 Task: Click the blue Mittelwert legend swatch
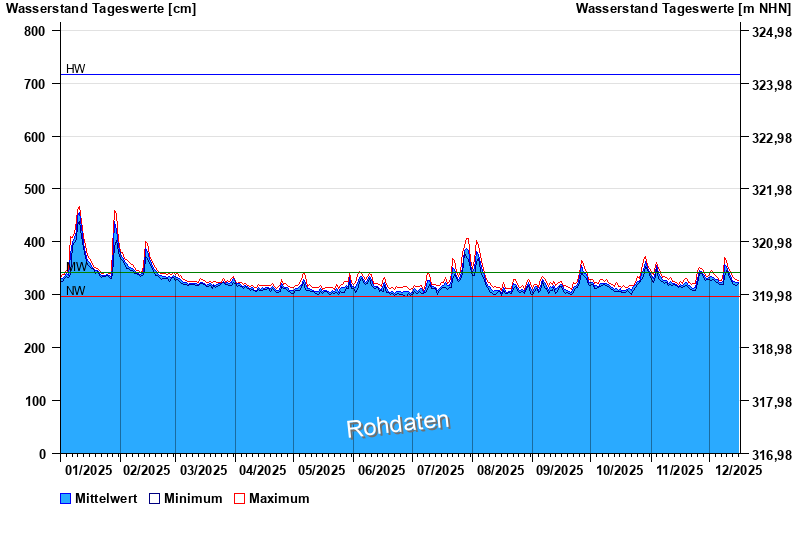pos(66,498)
